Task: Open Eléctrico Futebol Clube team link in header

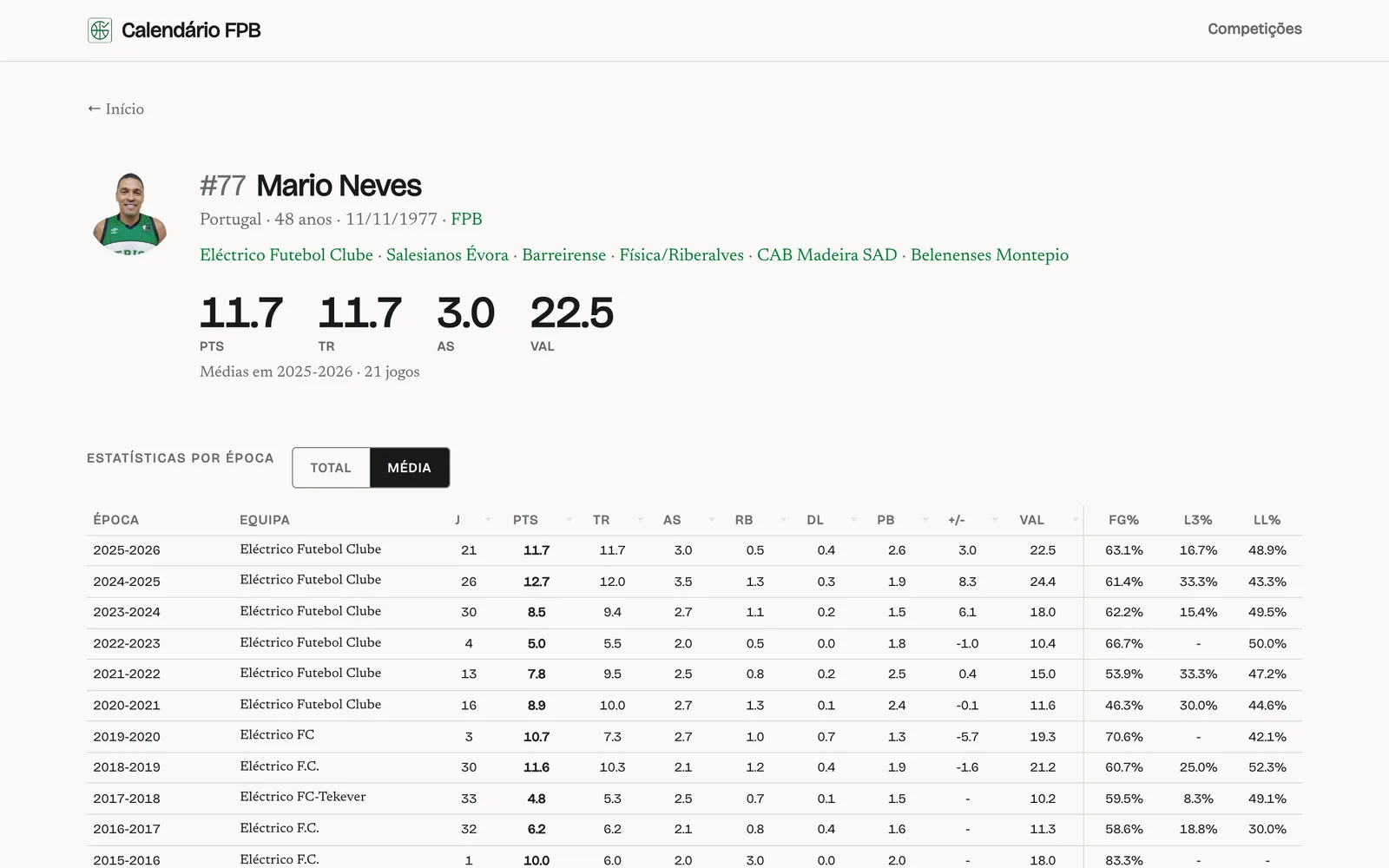Action: [x=286, y=254]
